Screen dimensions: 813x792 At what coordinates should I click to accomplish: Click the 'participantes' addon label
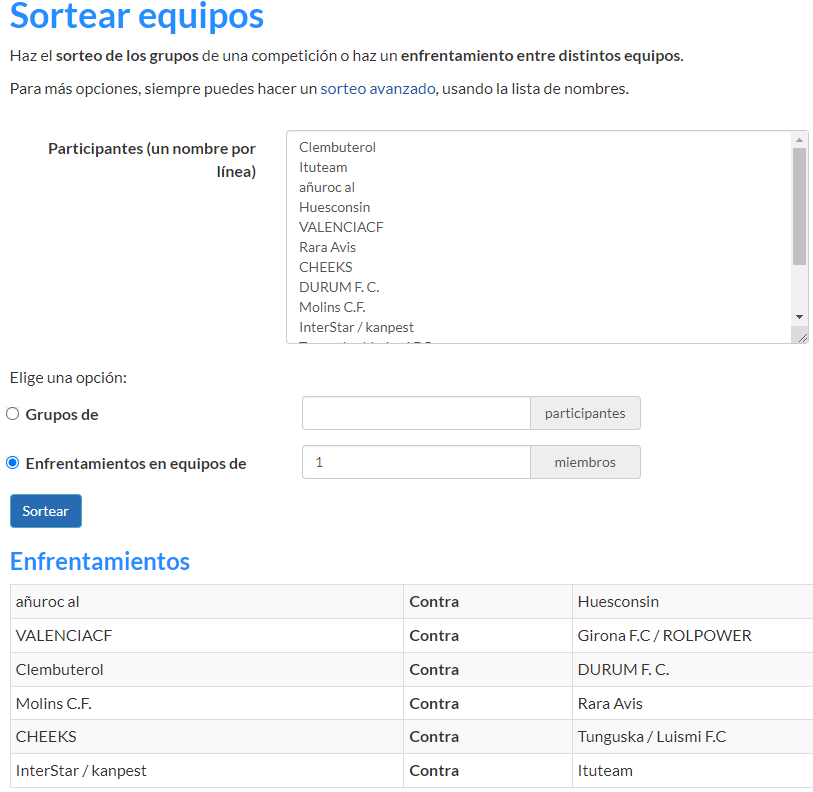click(585, 413)
